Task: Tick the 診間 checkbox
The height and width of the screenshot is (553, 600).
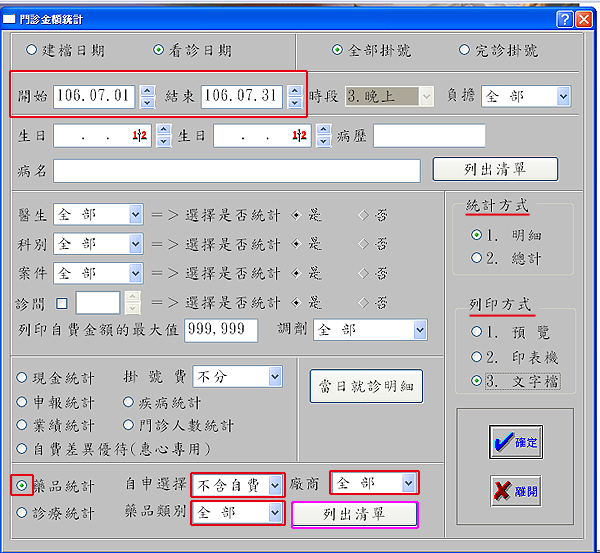Action: pyautogui.click(x=63, y=303)
